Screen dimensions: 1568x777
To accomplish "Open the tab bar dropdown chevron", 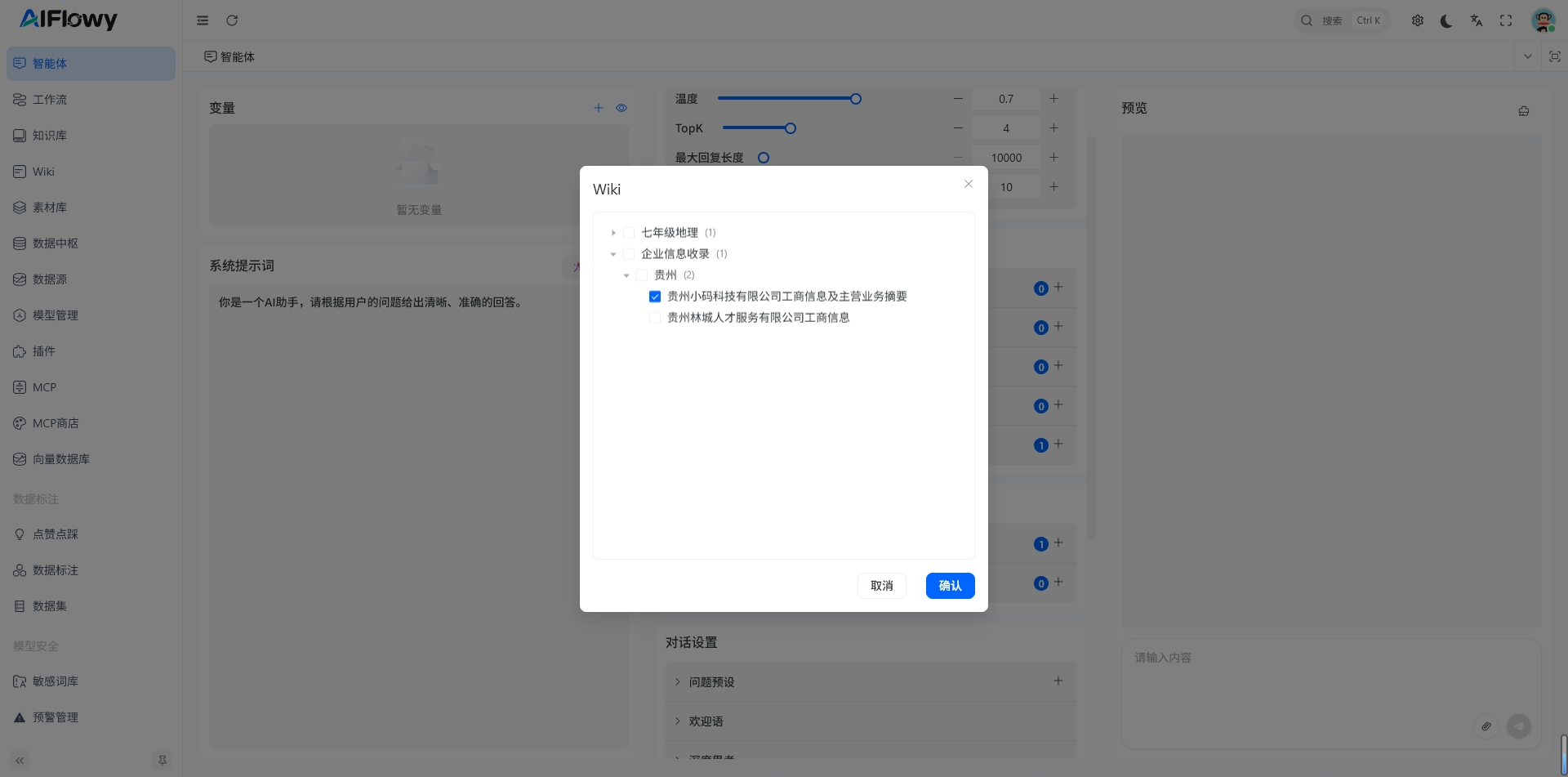I will click(x=1527, y=56).
